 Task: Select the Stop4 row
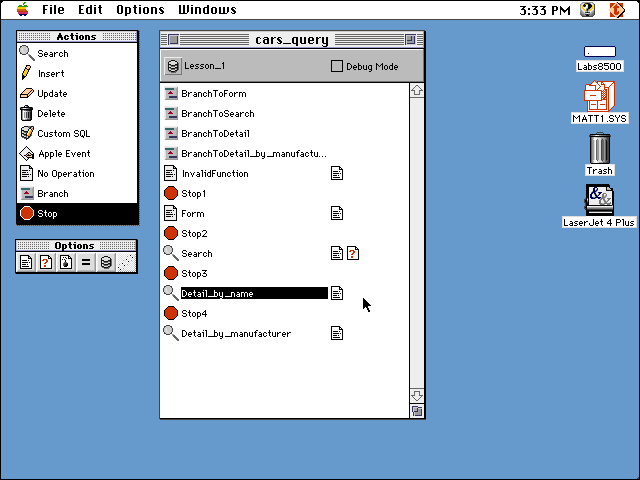click(194, 313)
